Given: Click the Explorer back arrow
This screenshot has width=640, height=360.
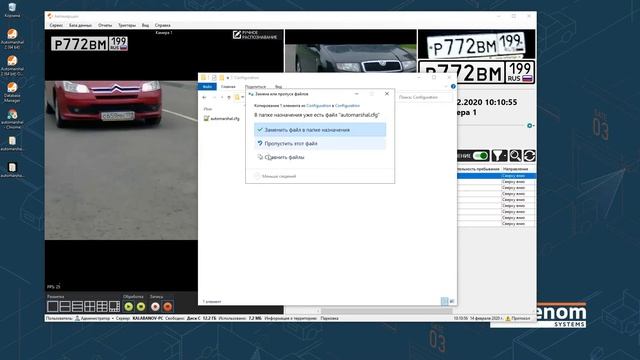Looking at the screenshot, I should tap(204, 98).
